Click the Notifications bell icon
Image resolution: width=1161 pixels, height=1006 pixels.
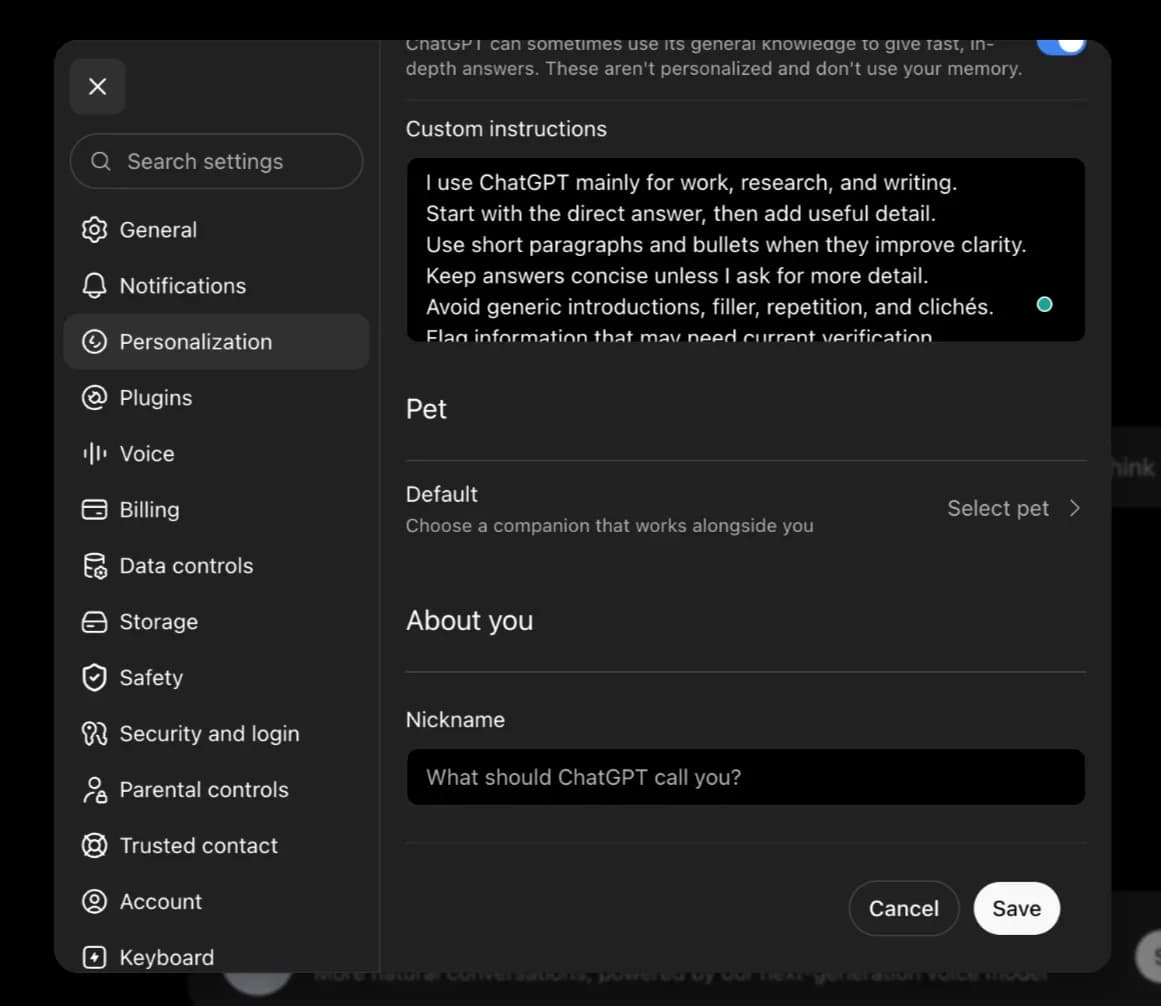(94, 286)
